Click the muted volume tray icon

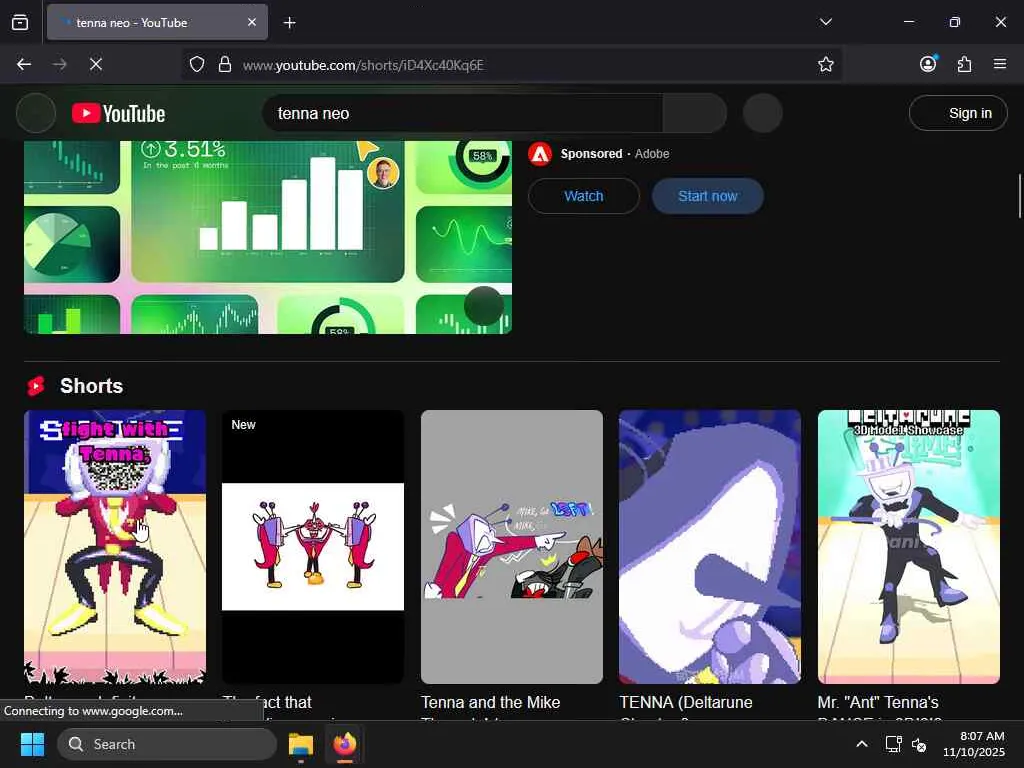(x=918, y=744)
